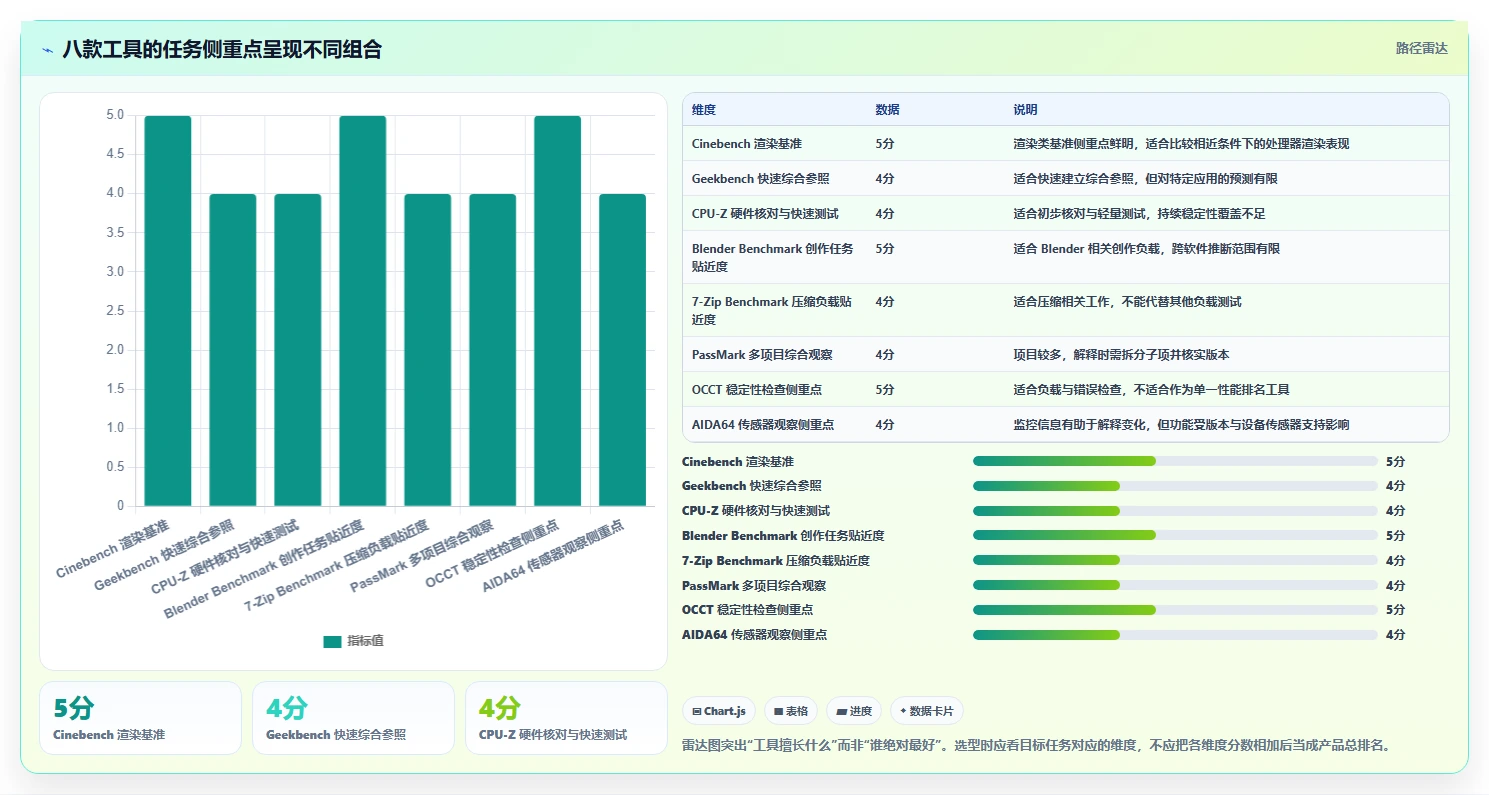Screen dimensions: 1489x795
Task: Select the Chart.js chip
Action: (x=719, y=711)
